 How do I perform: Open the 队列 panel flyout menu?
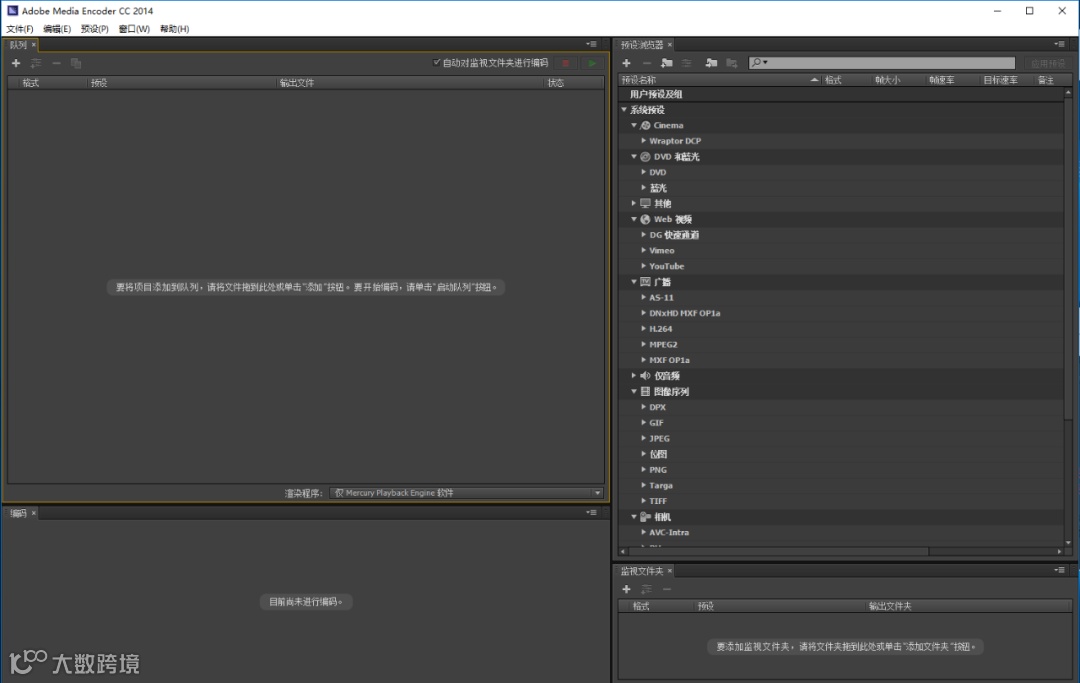pyautogui.click(x=591, y=44)
